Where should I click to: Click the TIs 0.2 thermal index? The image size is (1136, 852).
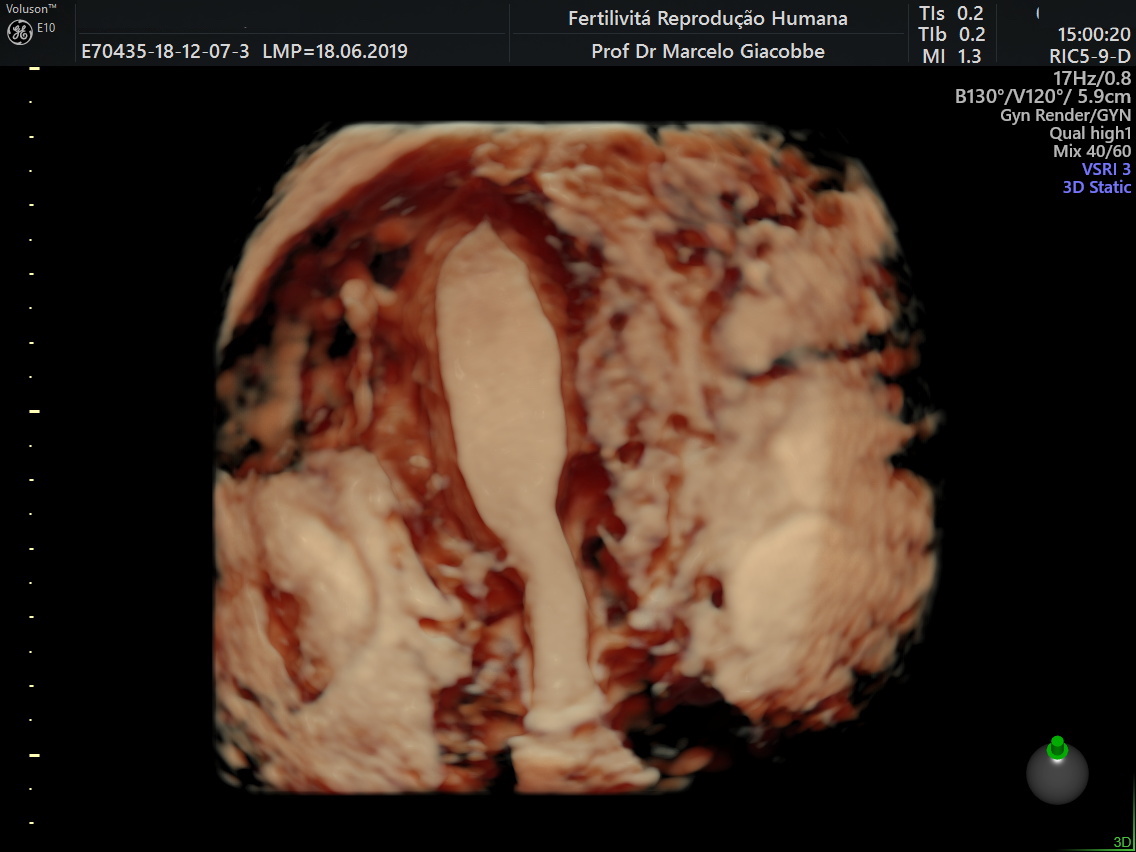click(951, 13)
